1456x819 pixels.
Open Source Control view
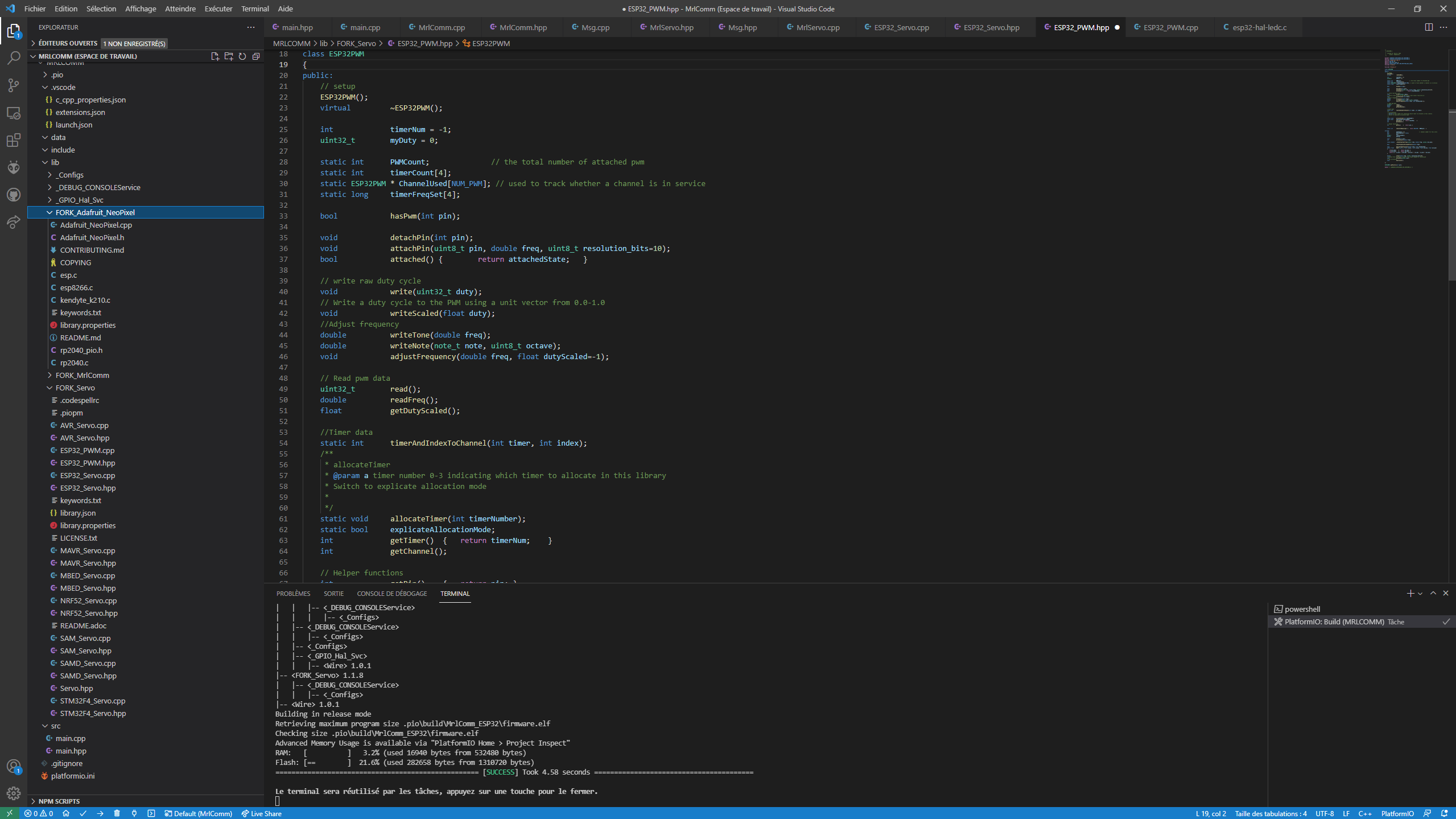(14, 85)
